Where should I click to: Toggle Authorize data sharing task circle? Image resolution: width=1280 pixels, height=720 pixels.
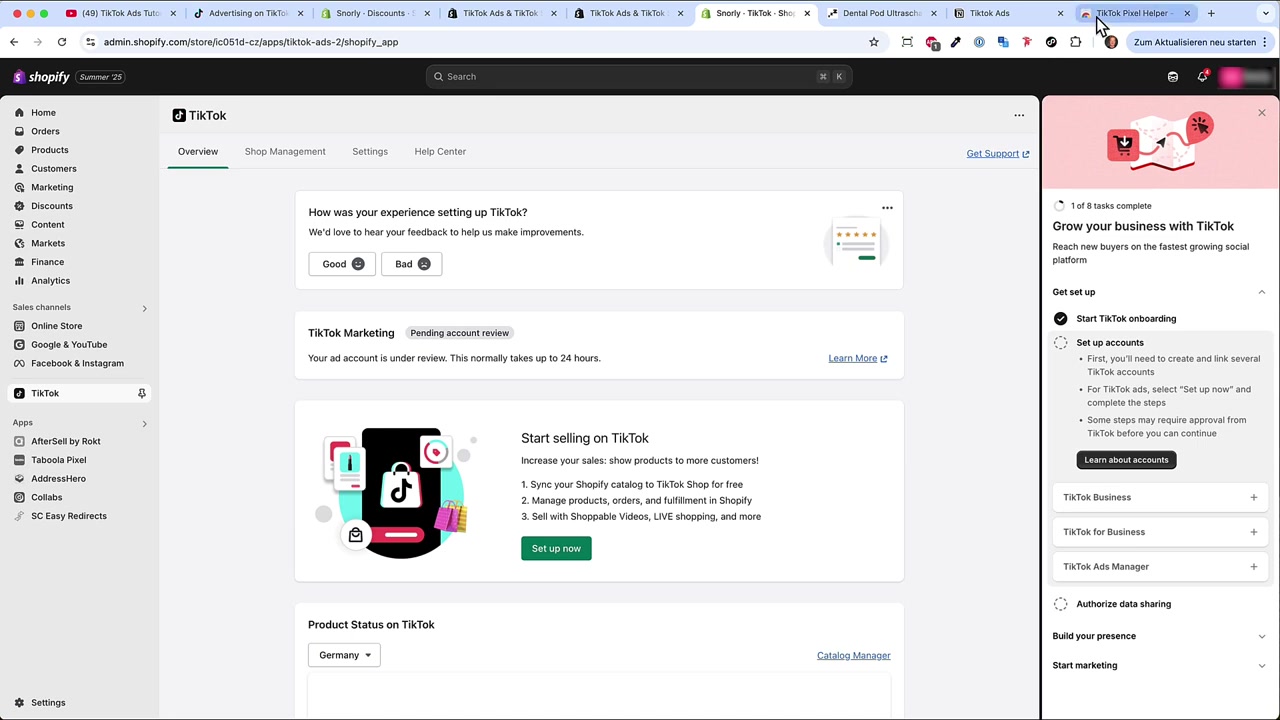pyautogui.click(x=1060, y=604)
